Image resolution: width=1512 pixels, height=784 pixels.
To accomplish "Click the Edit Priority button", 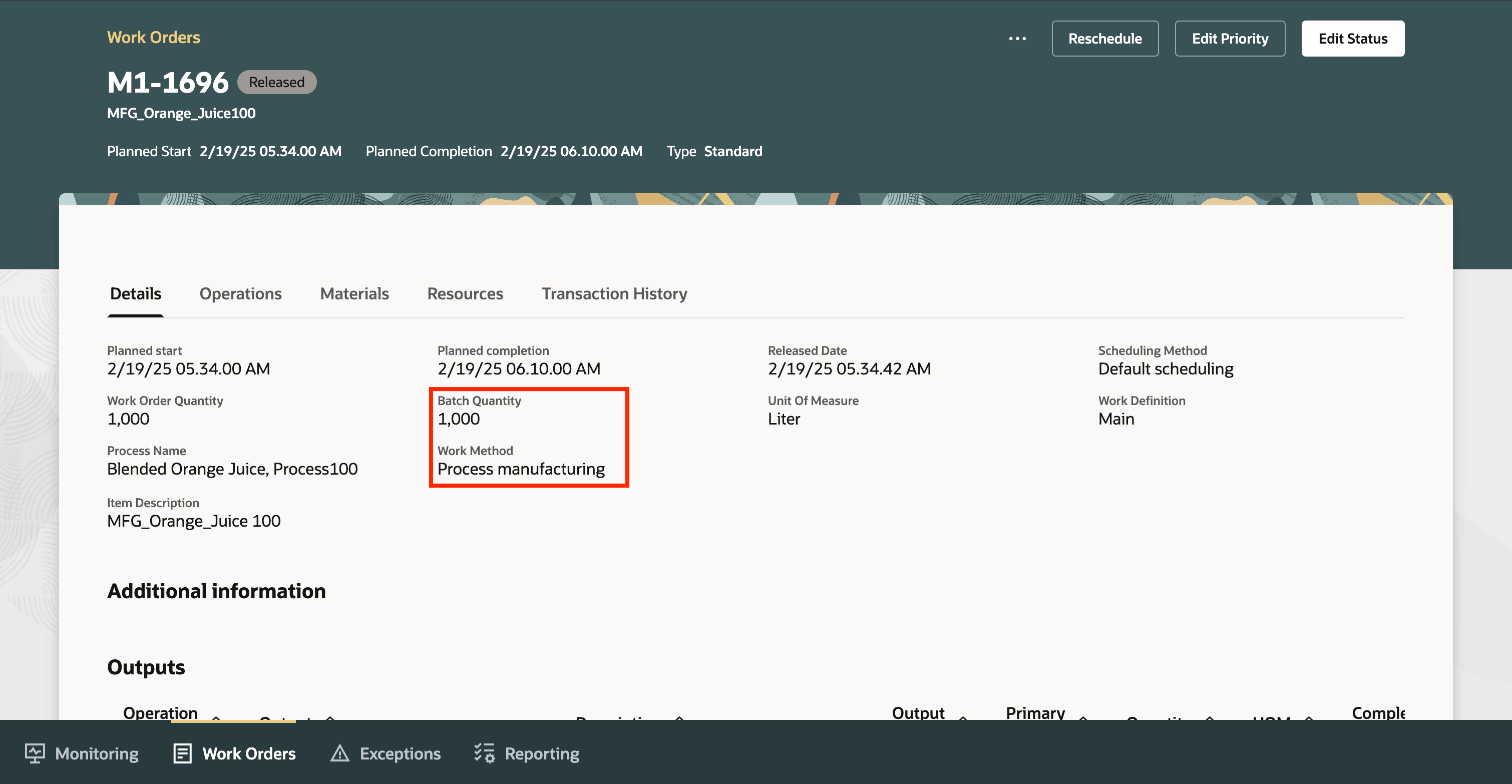I will (x=1229, y=39).
